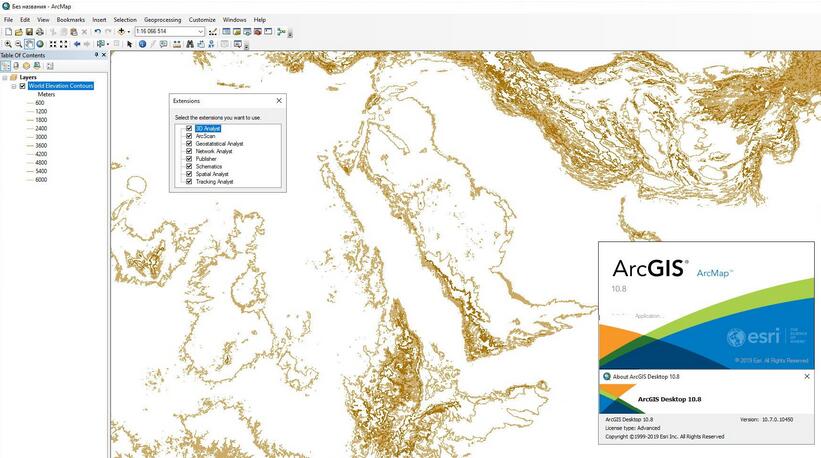Click the 6000 meter line symbol
The height and width of the screenshot is (458, 821).
pyautogui.click(x=30, y=180)
